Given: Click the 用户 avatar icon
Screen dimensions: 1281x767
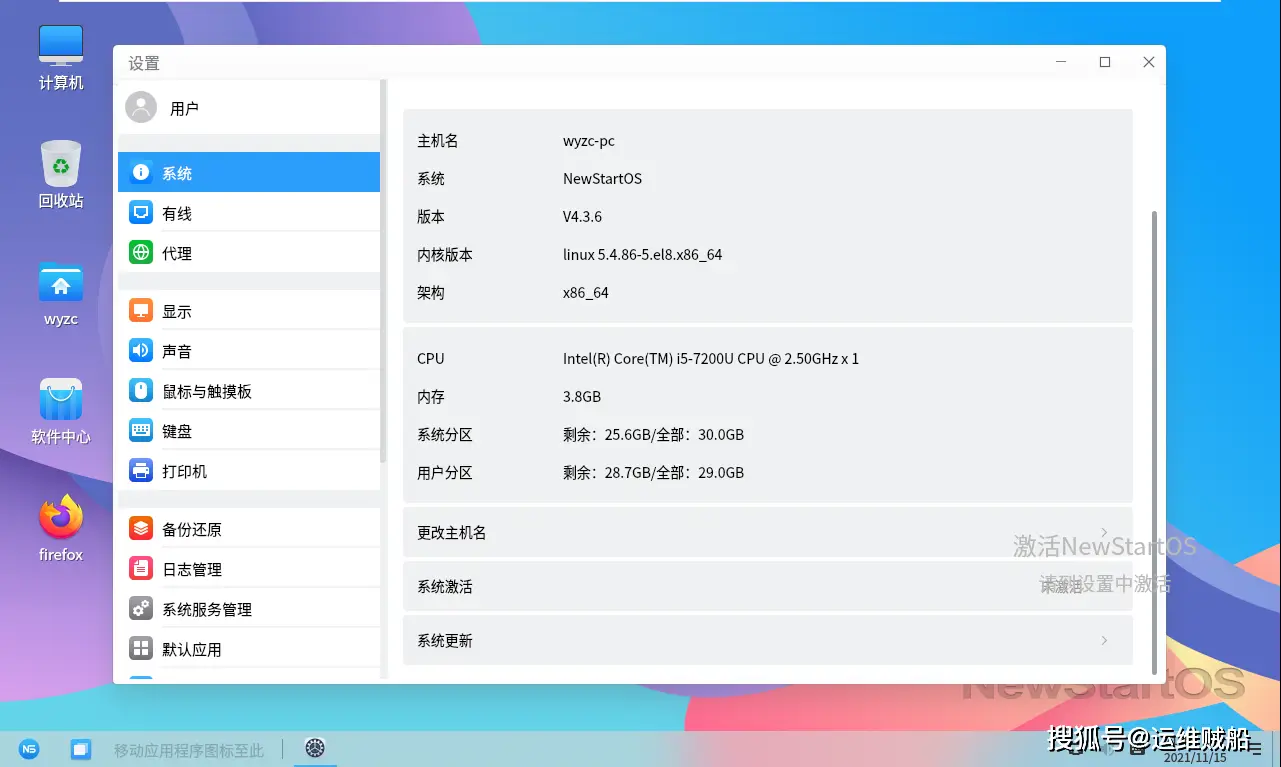Looking at the screenshot, I should pos(141,108).
